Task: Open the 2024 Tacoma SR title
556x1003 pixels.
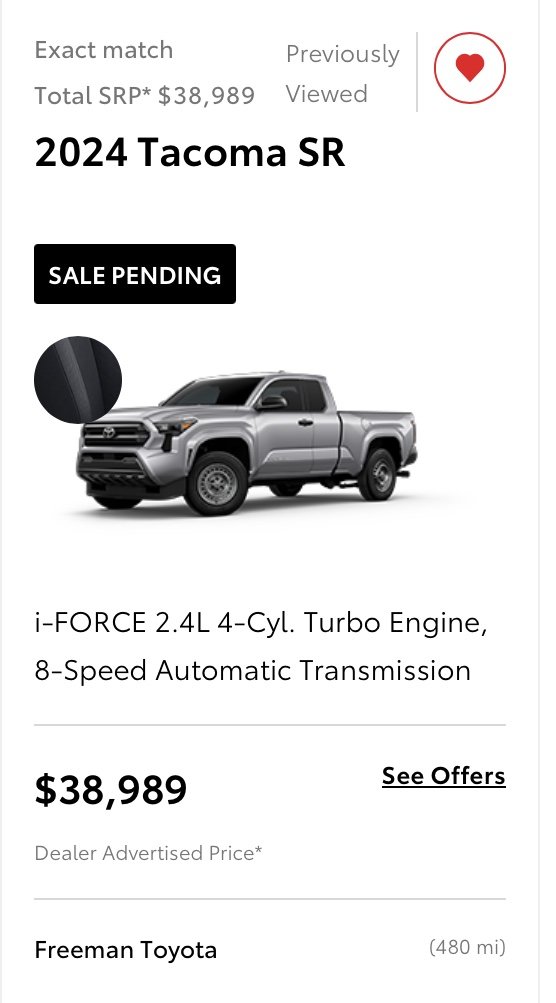Action: pos(190,152)
